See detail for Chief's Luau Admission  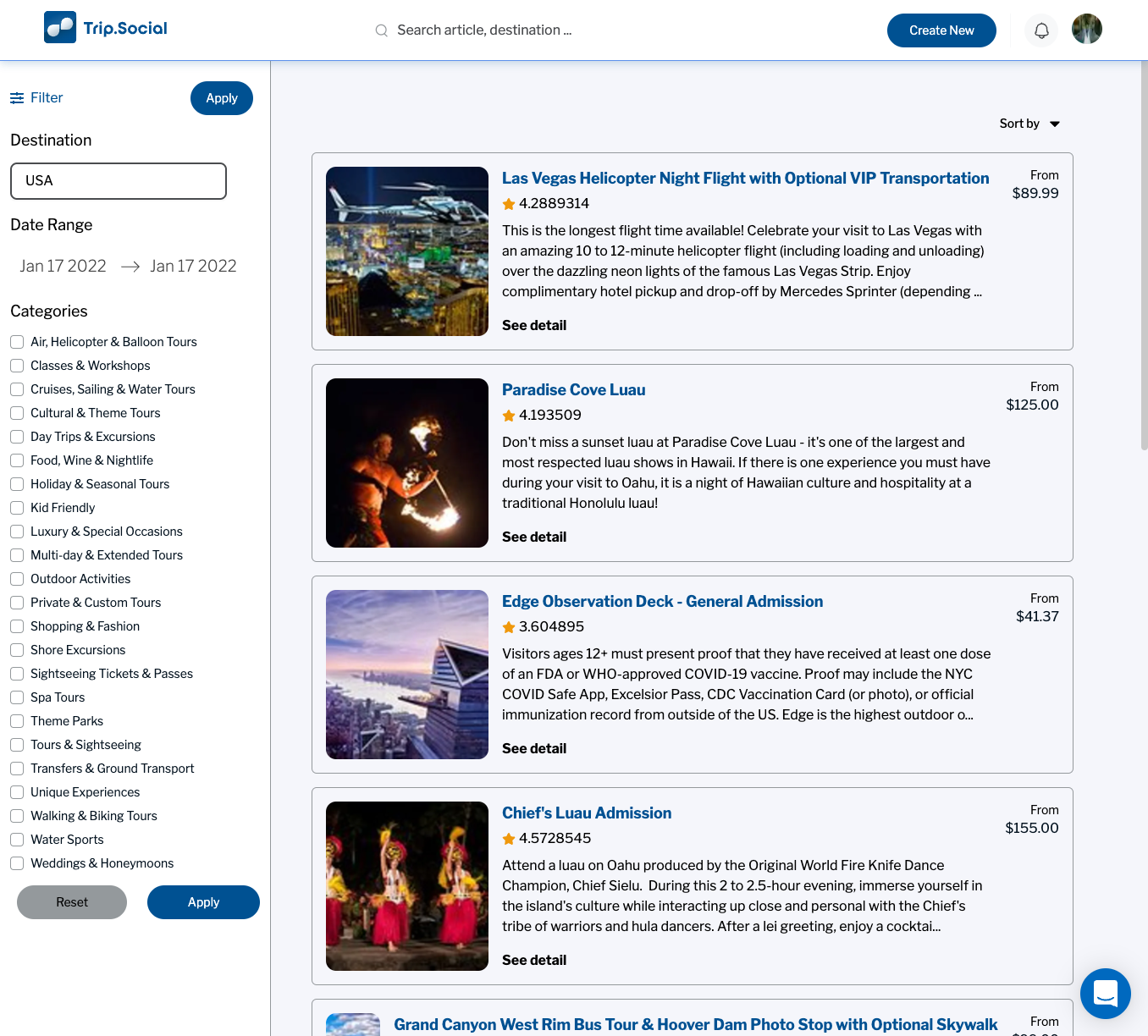pyautogui.click(x=534, y=961)
